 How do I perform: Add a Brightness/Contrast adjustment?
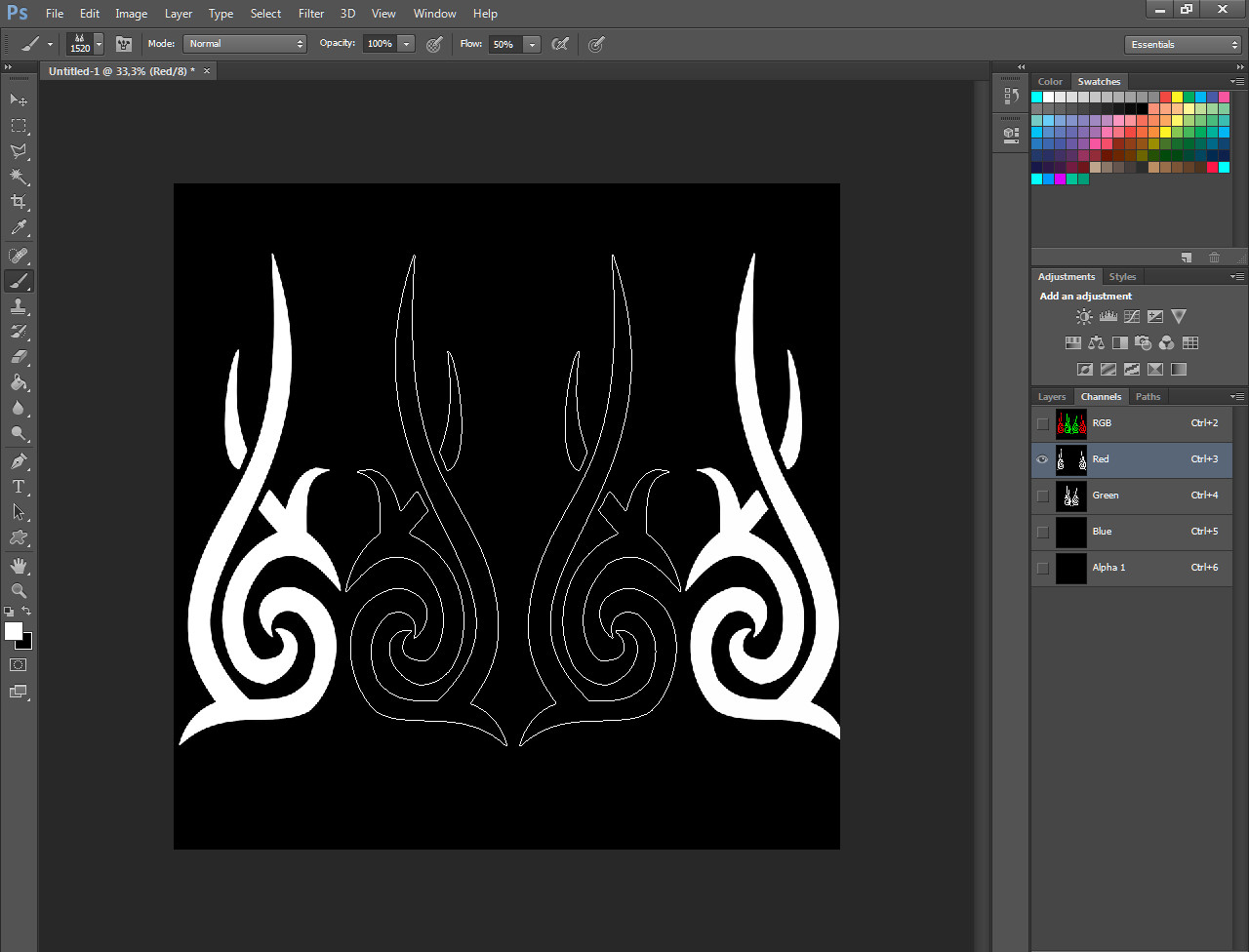click(1084, 317)
